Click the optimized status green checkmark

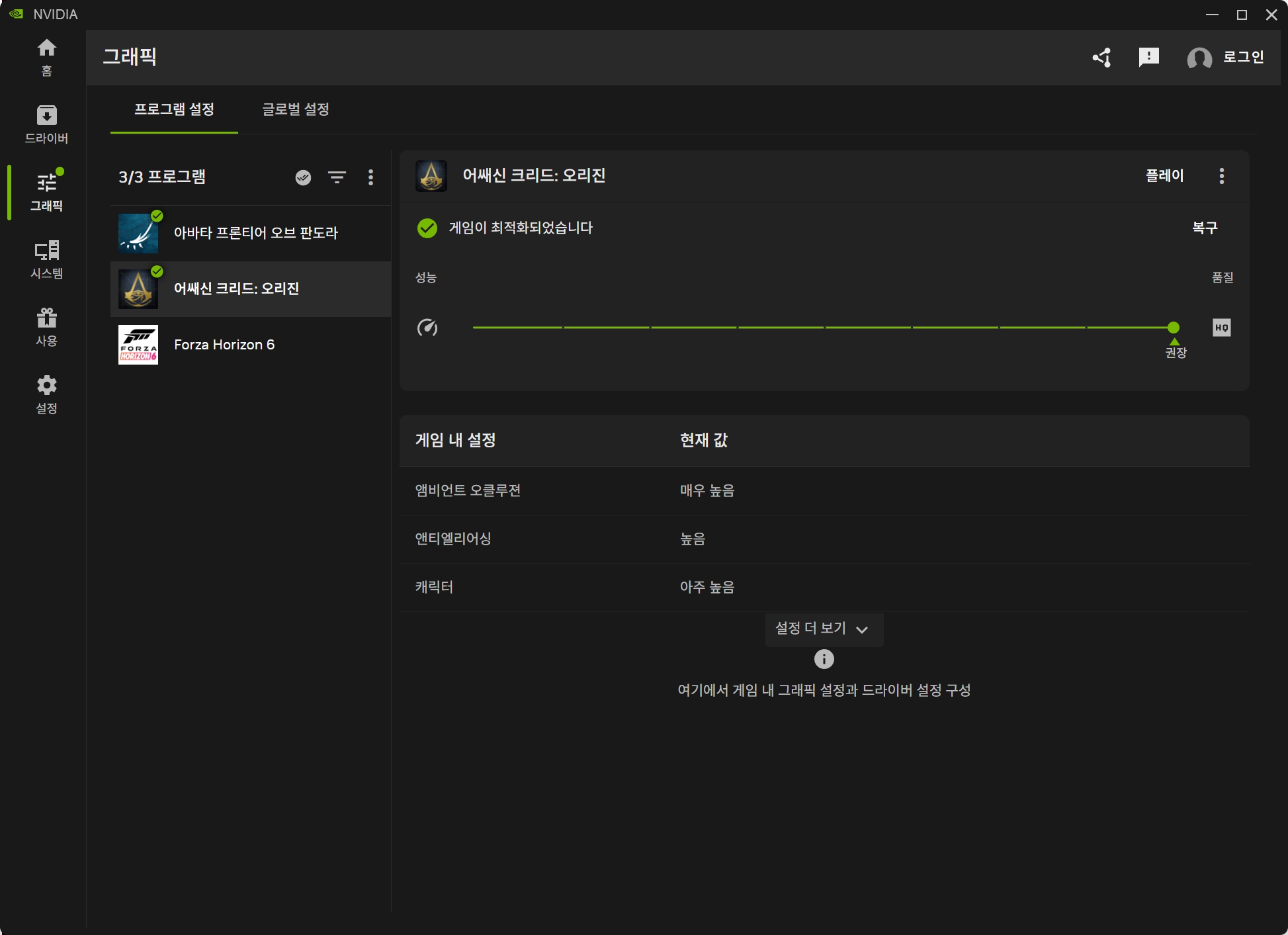(x=427, y=228)
